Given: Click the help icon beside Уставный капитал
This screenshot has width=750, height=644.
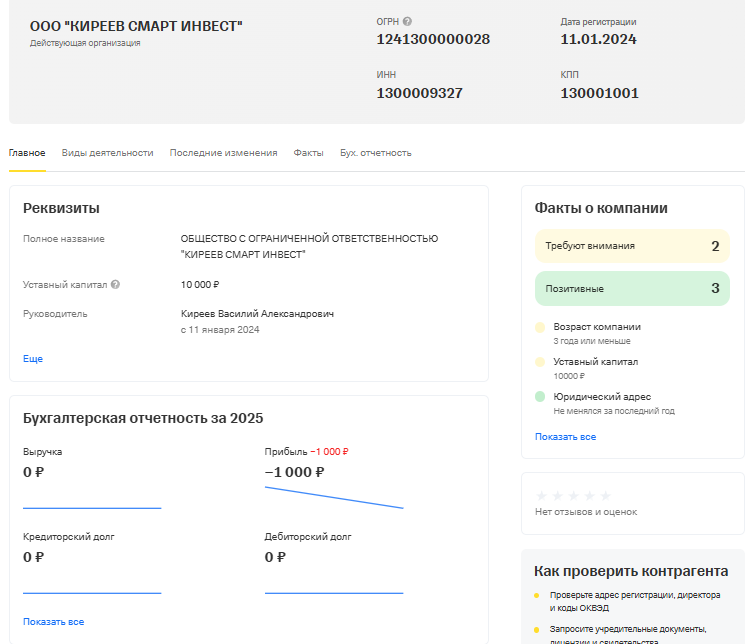Looking at the screenshot, I should [x=115, y=284].
